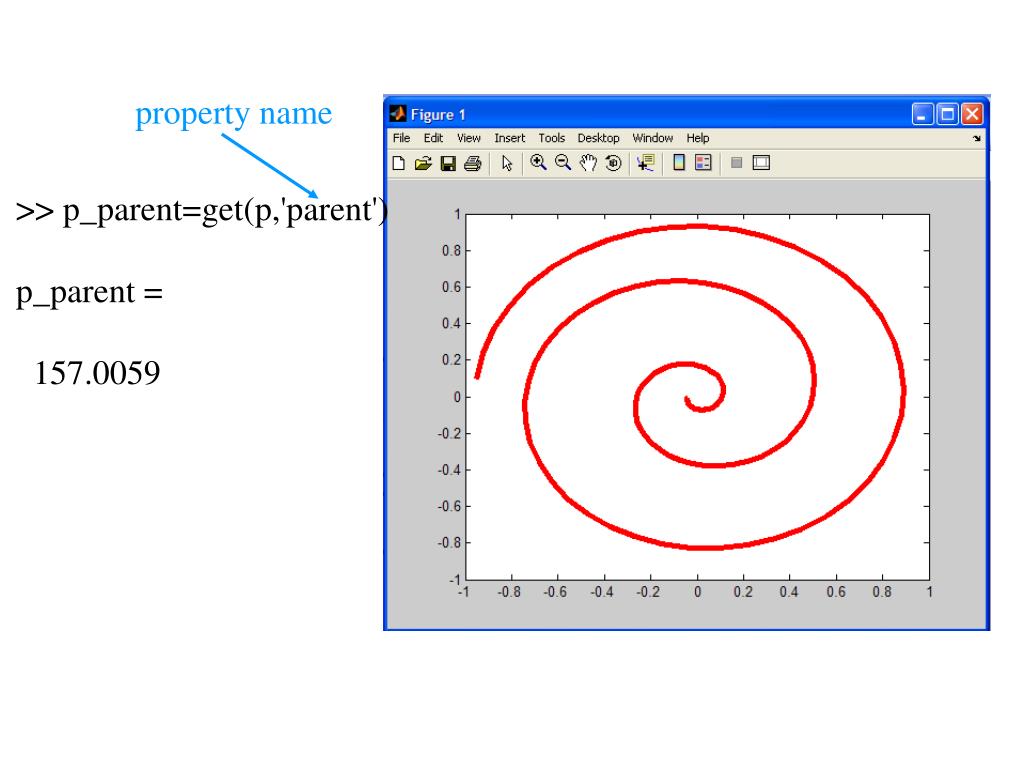Click the Figure 1 title bar text
1024x768 pixels.
(x=438, y=115)
